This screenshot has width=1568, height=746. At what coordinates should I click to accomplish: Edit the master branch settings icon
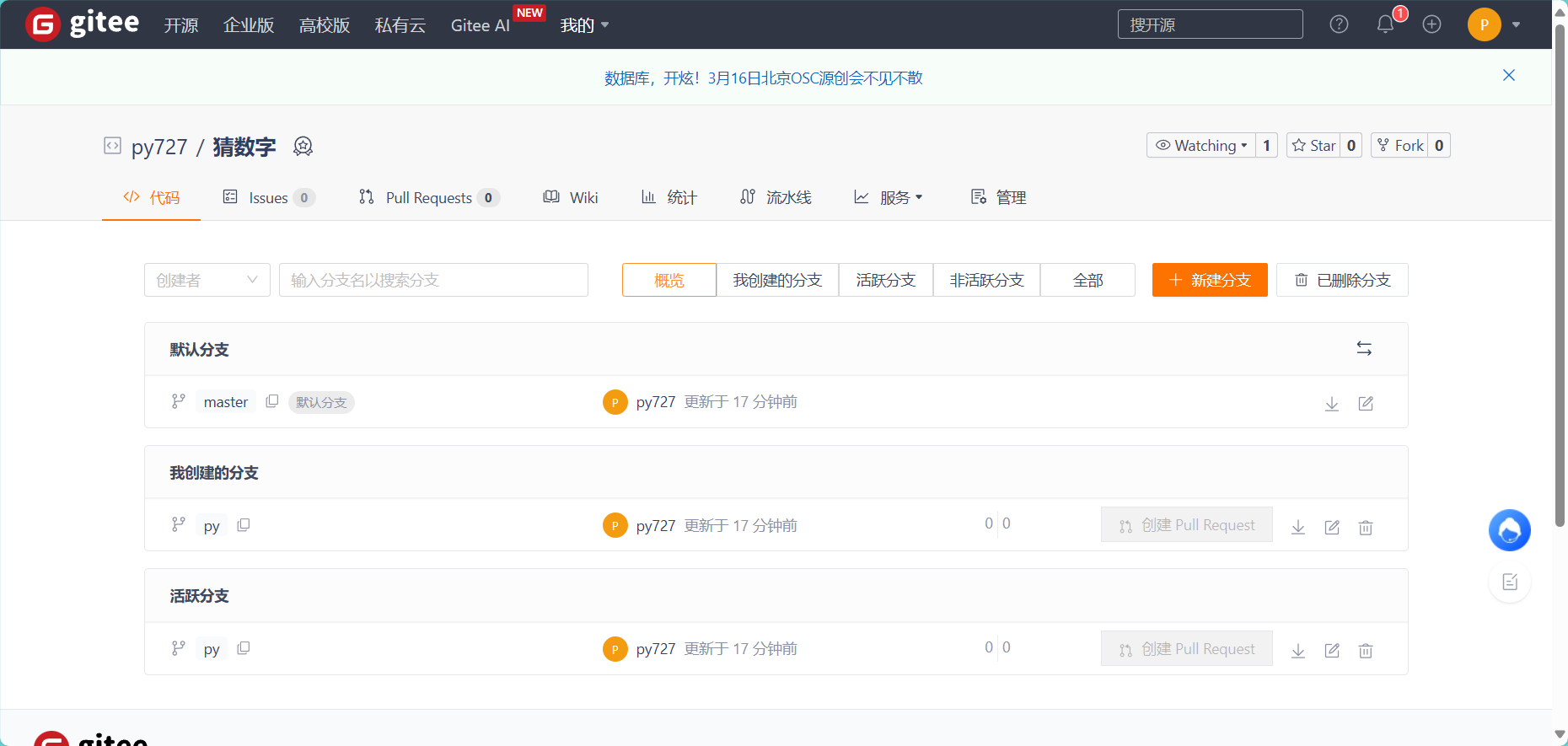click(1366, 404)
